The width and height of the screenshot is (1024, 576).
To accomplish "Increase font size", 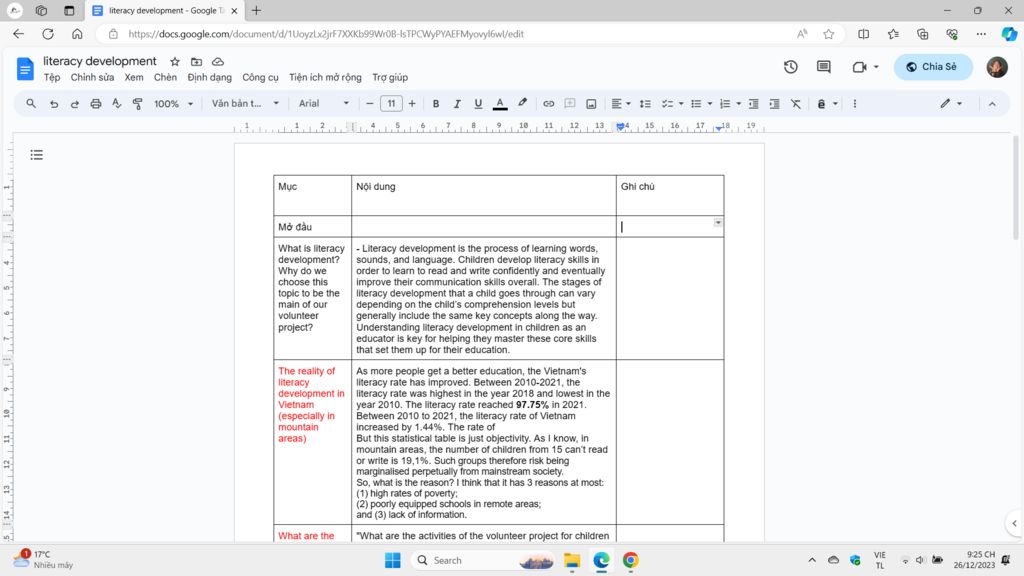I will coord(412,104).
